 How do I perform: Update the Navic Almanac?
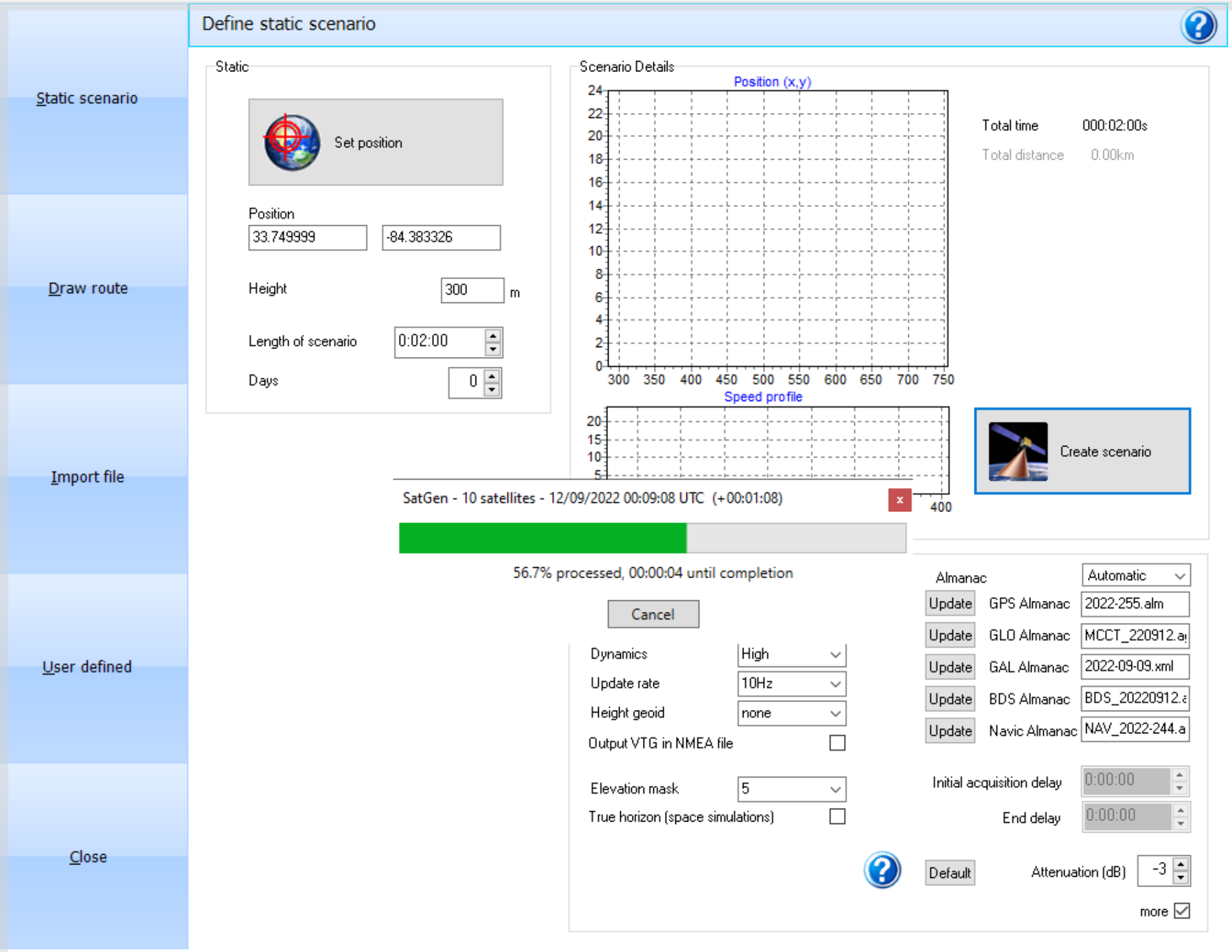(x=950, y=731)
